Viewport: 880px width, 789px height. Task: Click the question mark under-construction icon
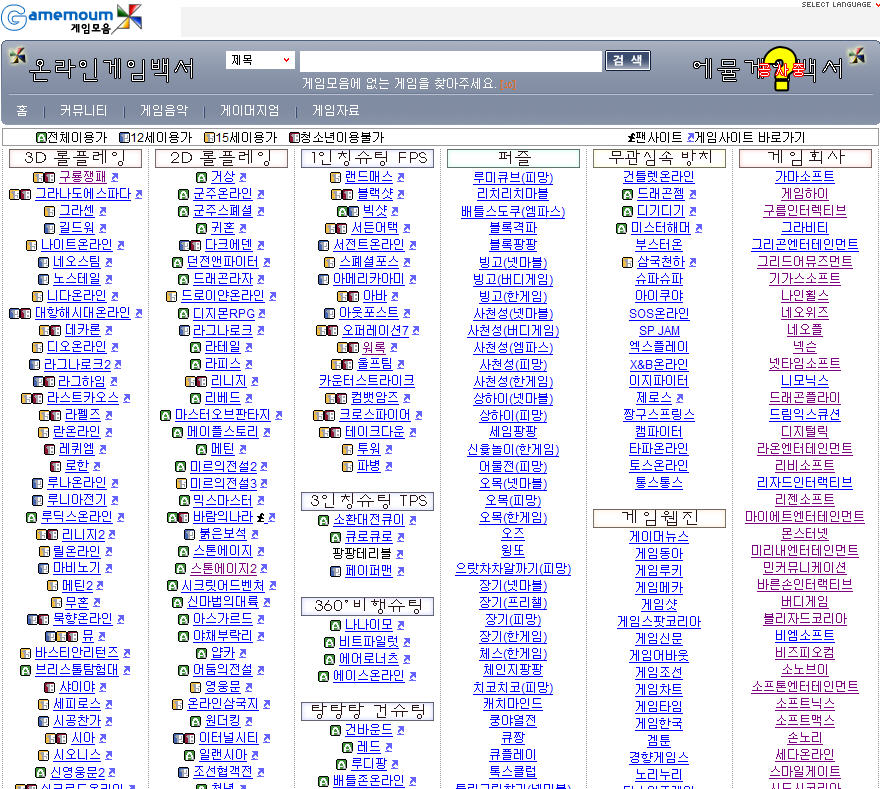tap(781, 68)
